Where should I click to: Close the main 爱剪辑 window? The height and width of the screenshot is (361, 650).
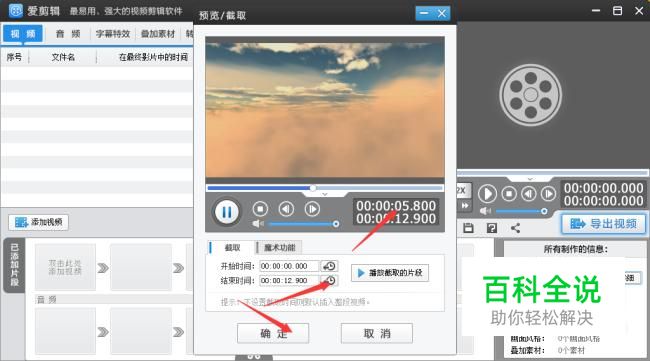coord(639,10)
